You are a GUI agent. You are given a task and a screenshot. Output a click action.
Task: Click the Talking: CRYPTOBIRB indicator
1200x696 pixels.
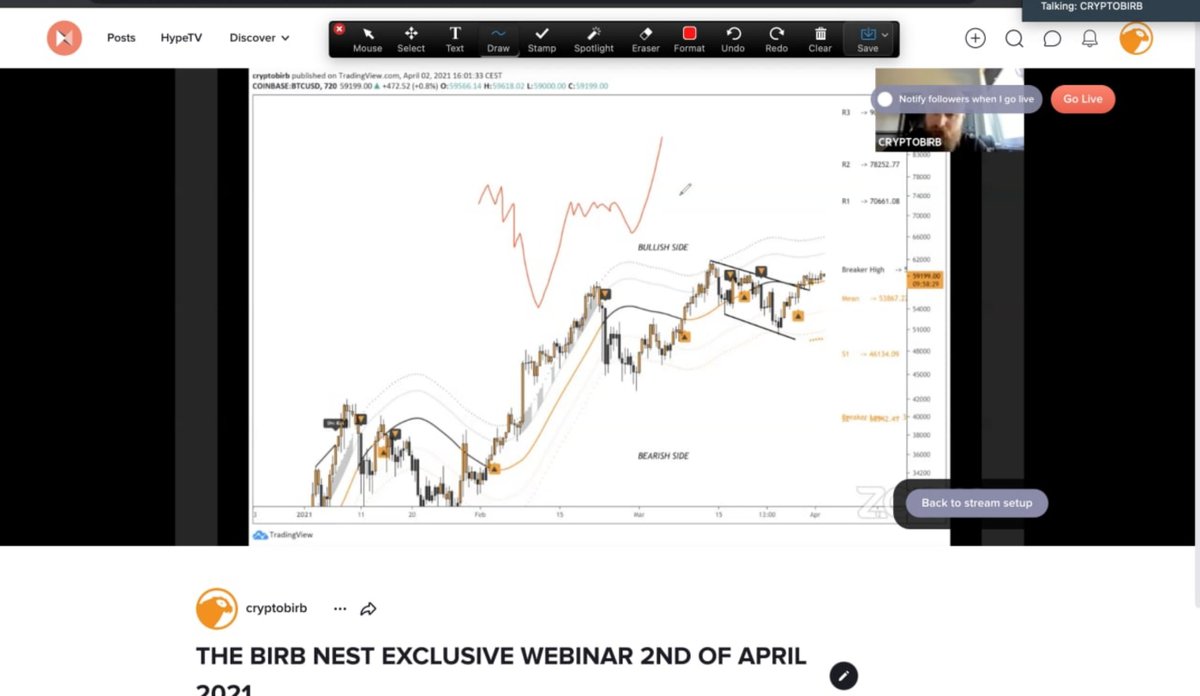click(1091, 6)
